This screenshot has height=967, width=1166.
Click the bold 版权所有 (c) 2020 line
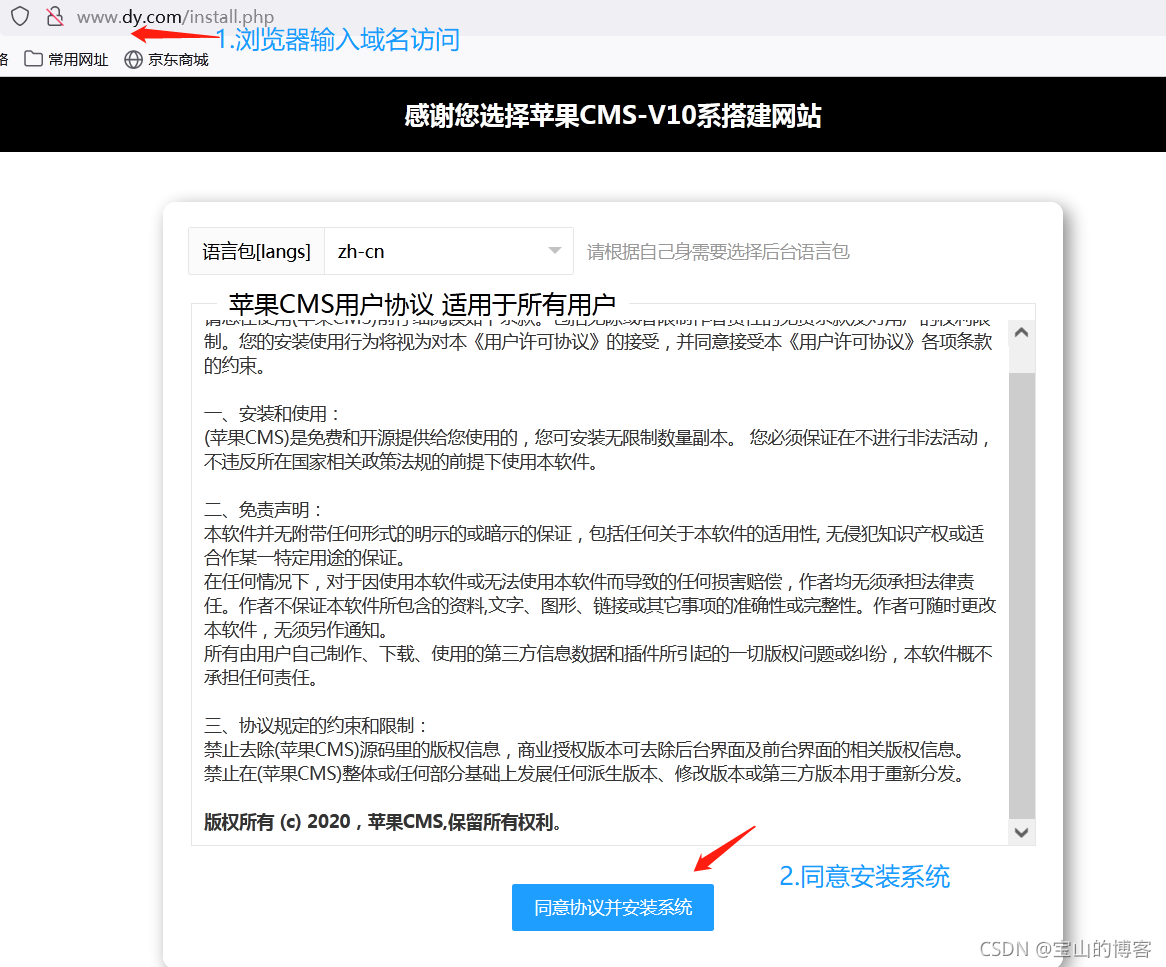point(382,822)
